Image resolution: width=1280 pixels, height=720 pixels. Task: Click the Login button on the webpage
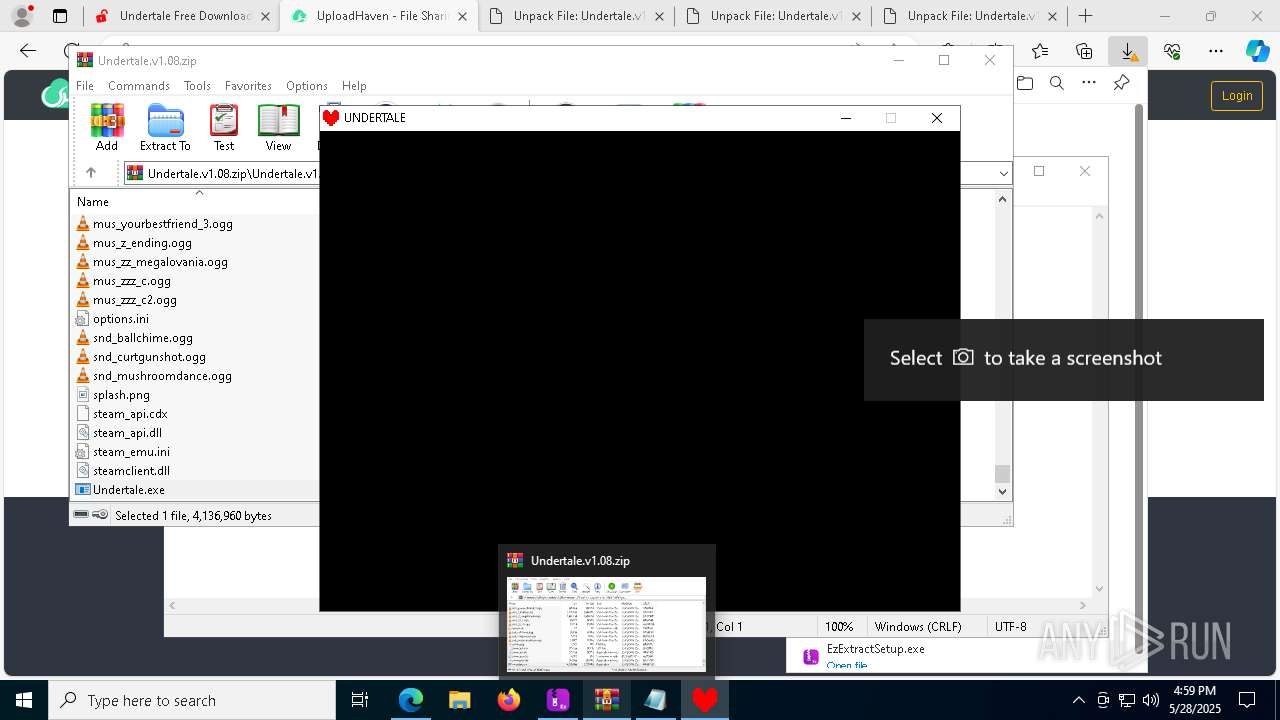click(1237, 96)
